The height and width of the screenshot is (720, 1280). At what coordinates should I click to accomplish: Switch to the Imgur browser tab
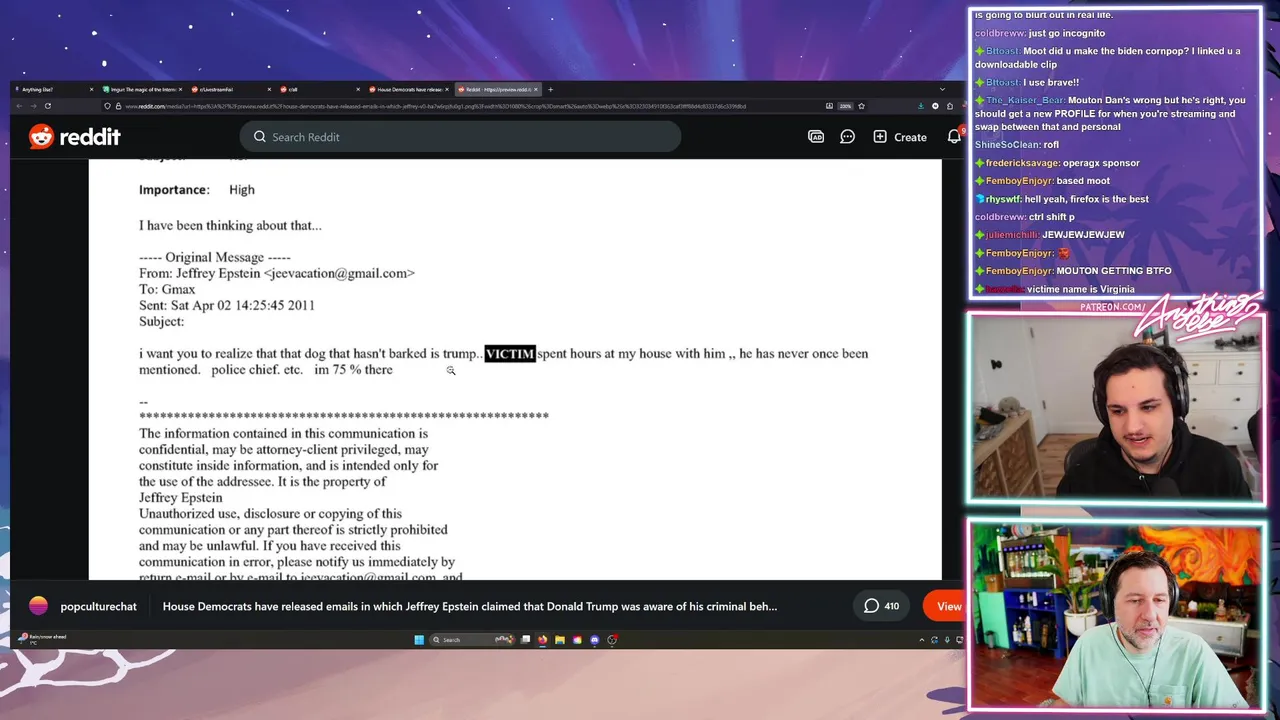pos(143,89)
